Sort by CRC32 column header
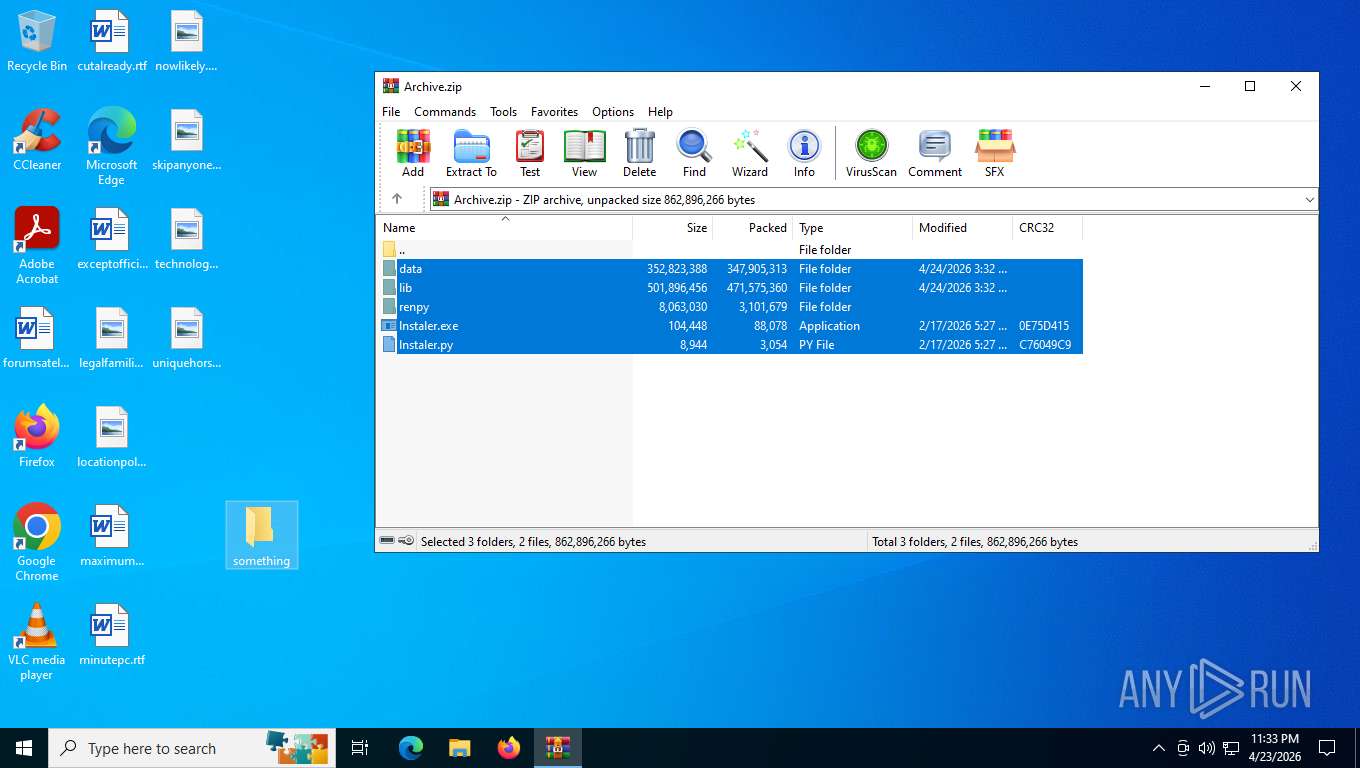Screen dimensions: 1360x768 1047,228
